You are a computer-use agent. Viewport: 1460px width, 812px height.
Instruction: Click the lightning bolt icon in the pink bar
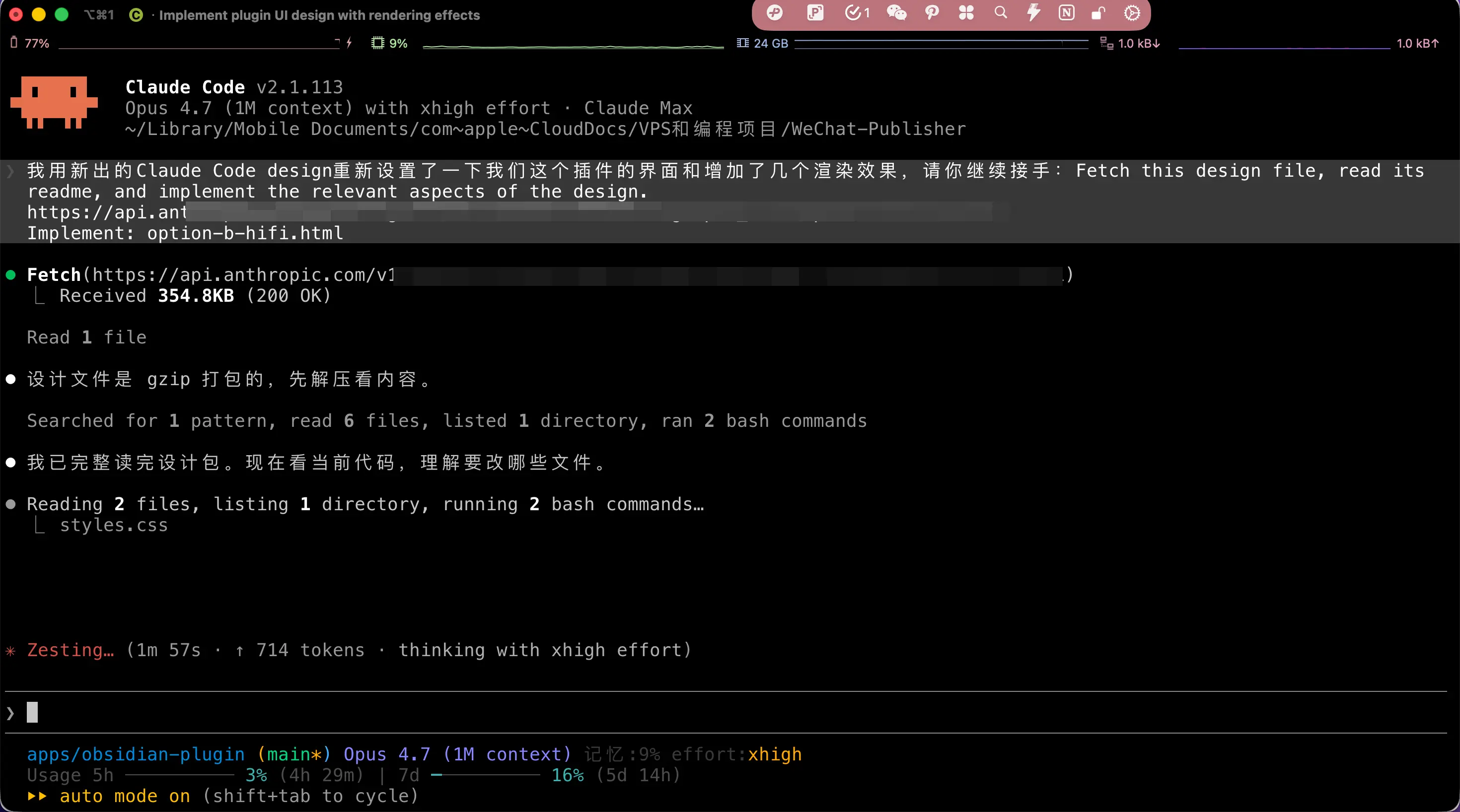pos(1033,12)
